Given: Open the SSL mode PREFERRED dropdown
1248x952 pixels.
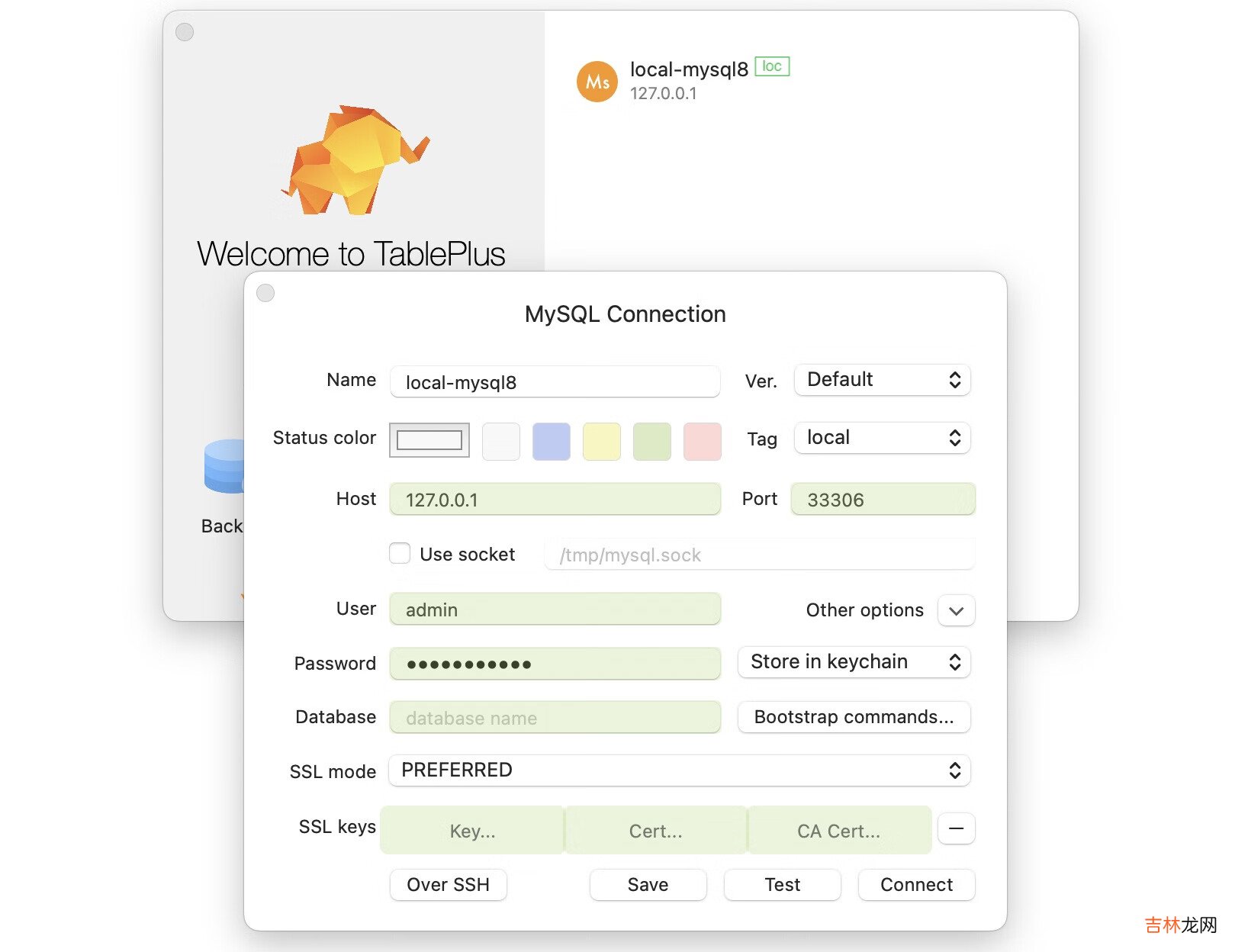Looking at the screenshot, I should pos(679,770).
